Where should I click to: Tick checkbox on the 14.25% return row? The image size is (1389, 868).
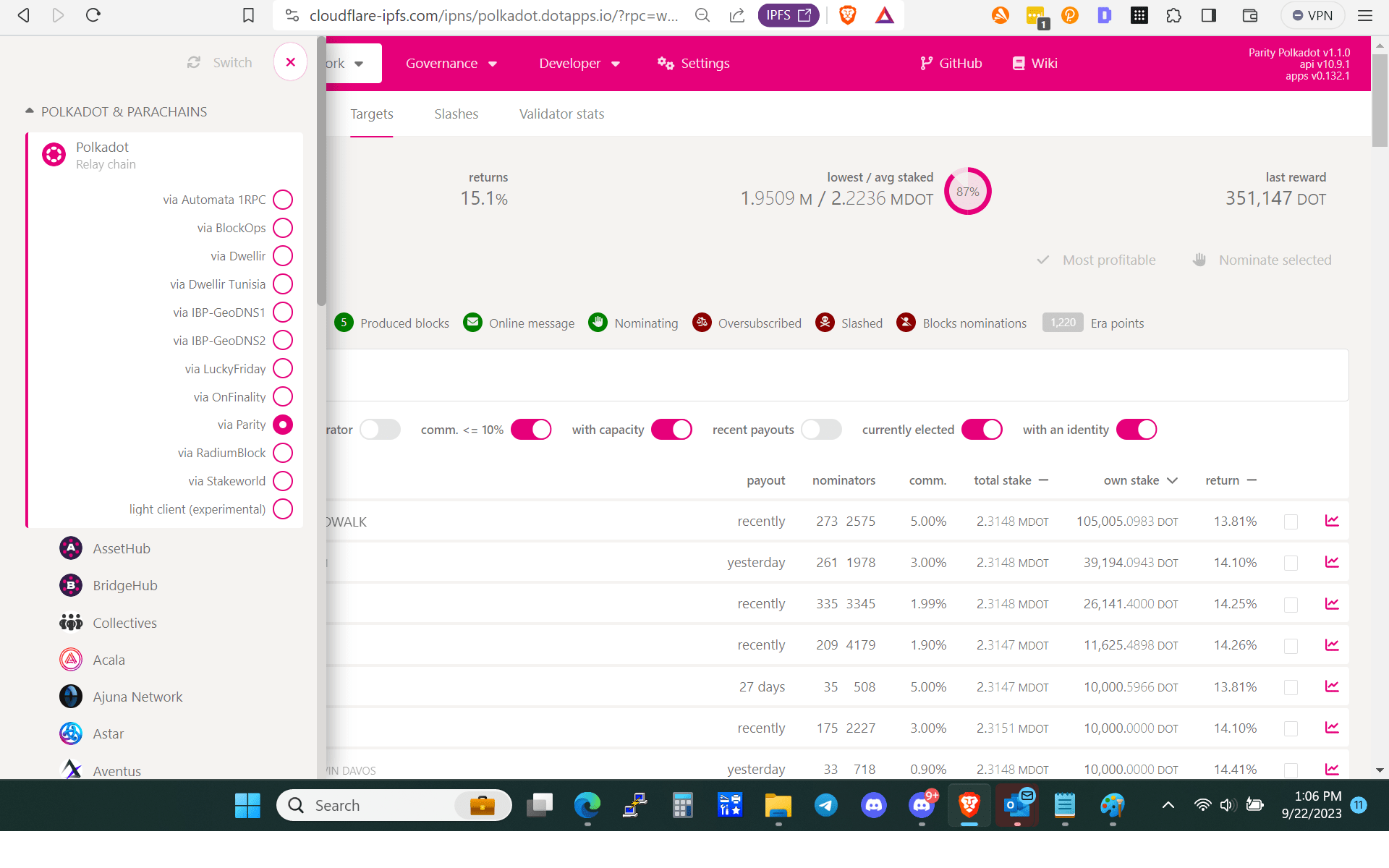1291,605
